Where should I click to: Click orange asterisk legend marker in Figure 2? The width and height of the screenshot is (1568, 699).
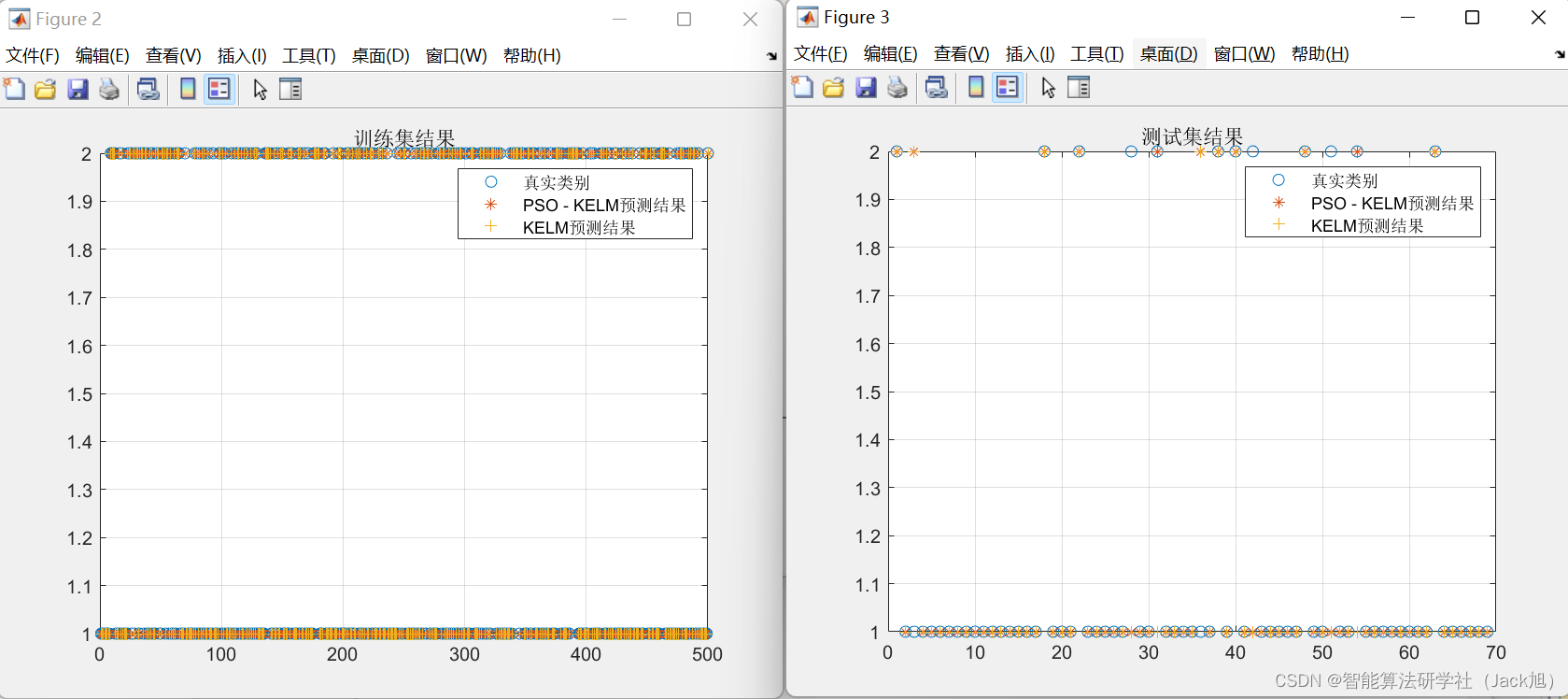pyautogui.click(x=490, y=204)
